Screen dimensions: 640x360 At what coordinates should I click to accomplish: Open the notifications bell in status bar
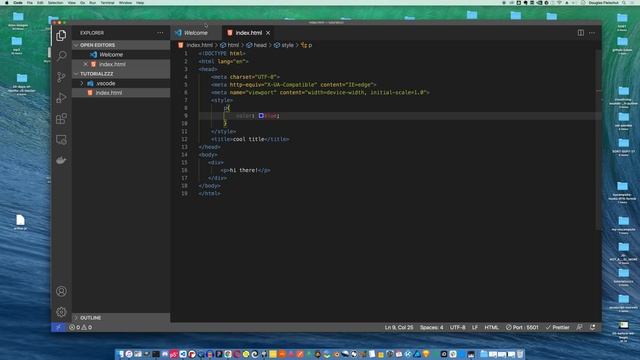coord(593,327)
